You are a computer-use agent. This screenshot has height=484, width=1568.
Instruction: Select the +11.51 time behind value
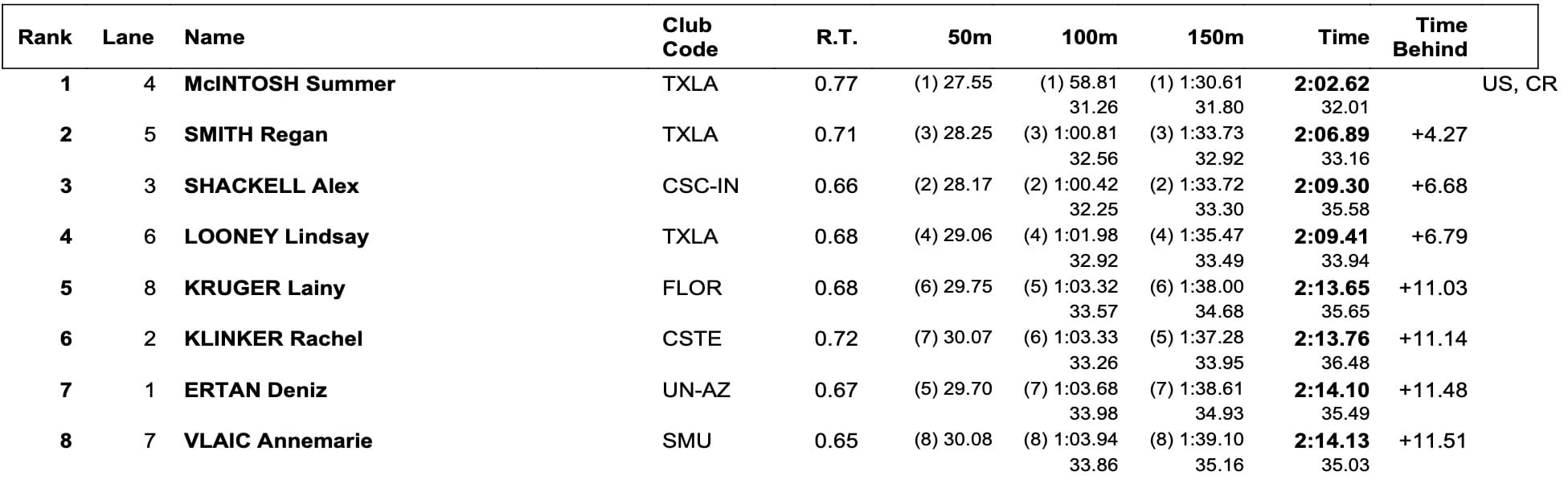pos(1432,441)
